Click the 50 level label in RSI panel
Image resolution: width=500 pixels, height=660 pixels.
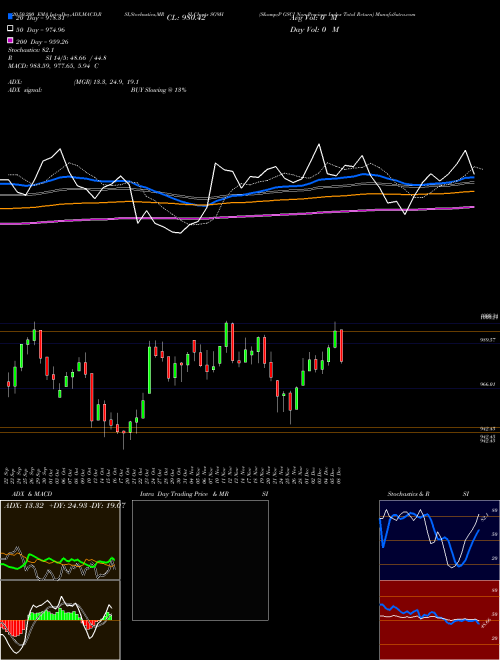[x=495, y=615]
